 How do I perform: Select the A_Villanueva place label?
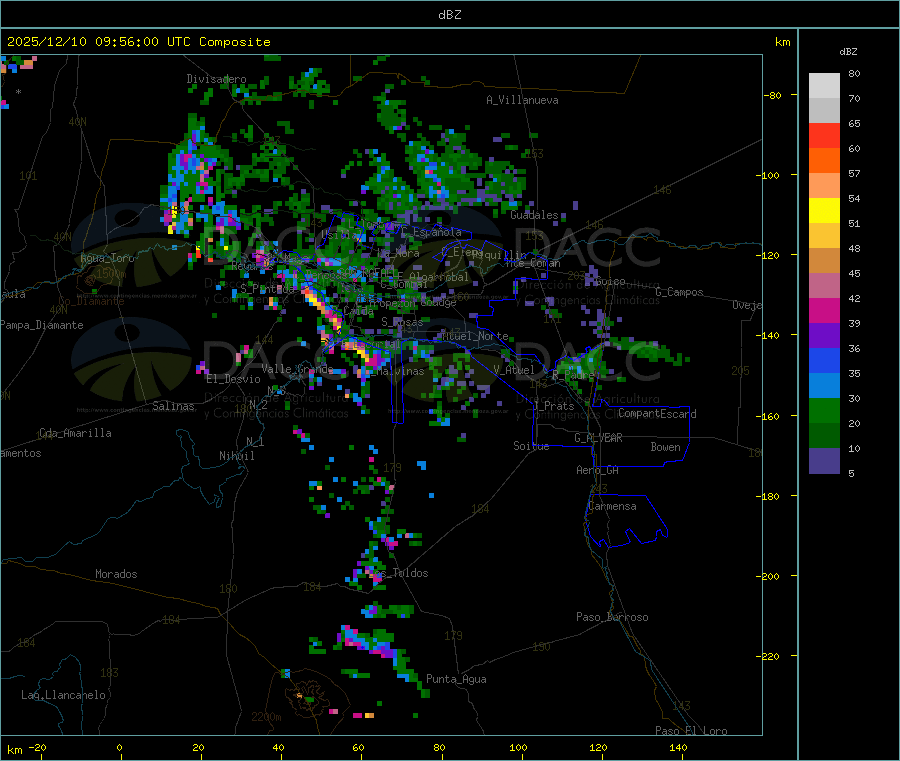click(x=522, y=100)
